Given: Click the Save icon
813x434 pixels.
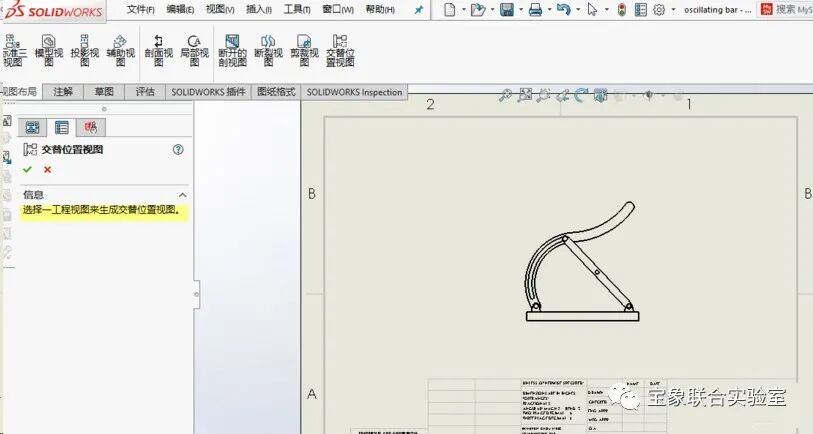Looking at the screenshot, I should (507, 9).
